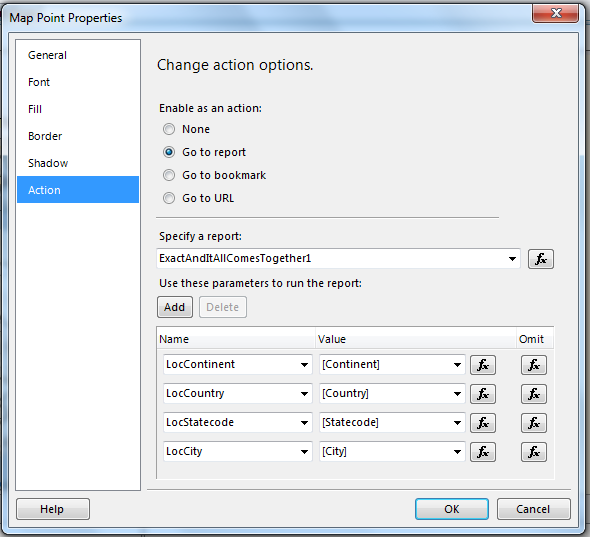
Task: Click the "Specify a report:" label
Action: tap(200, 236)
